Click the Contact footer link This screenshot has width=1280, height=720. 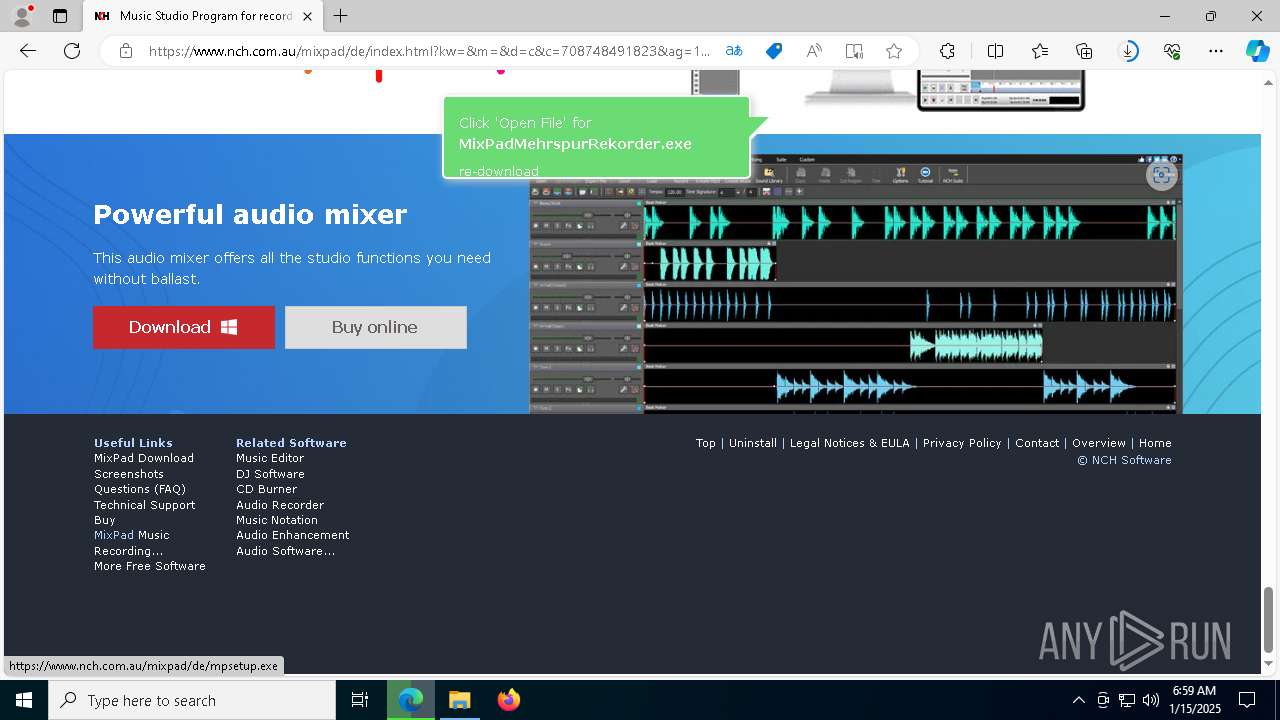pos(1037,443)
